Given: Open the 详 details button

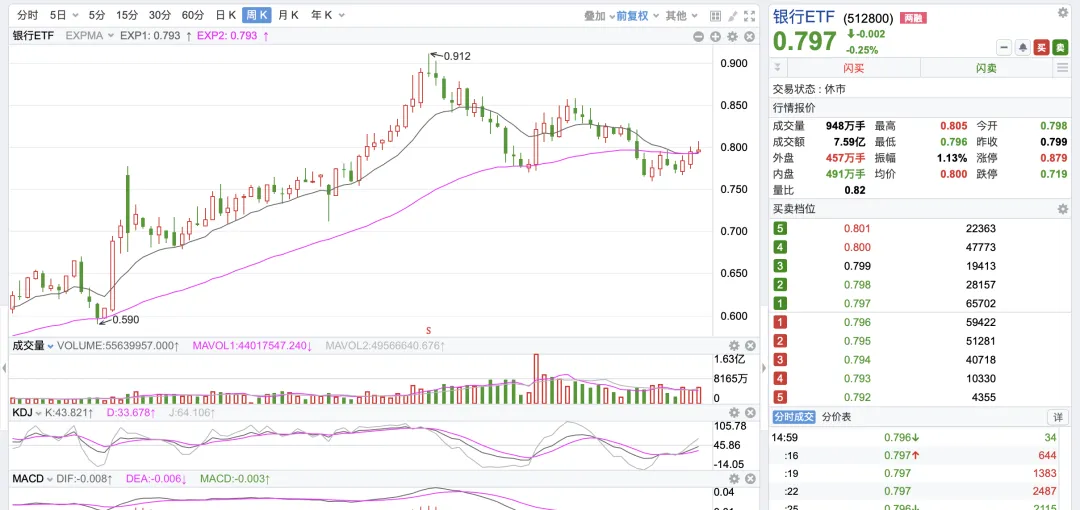Looking at the screenshot, I should [x=1057, y=417].
